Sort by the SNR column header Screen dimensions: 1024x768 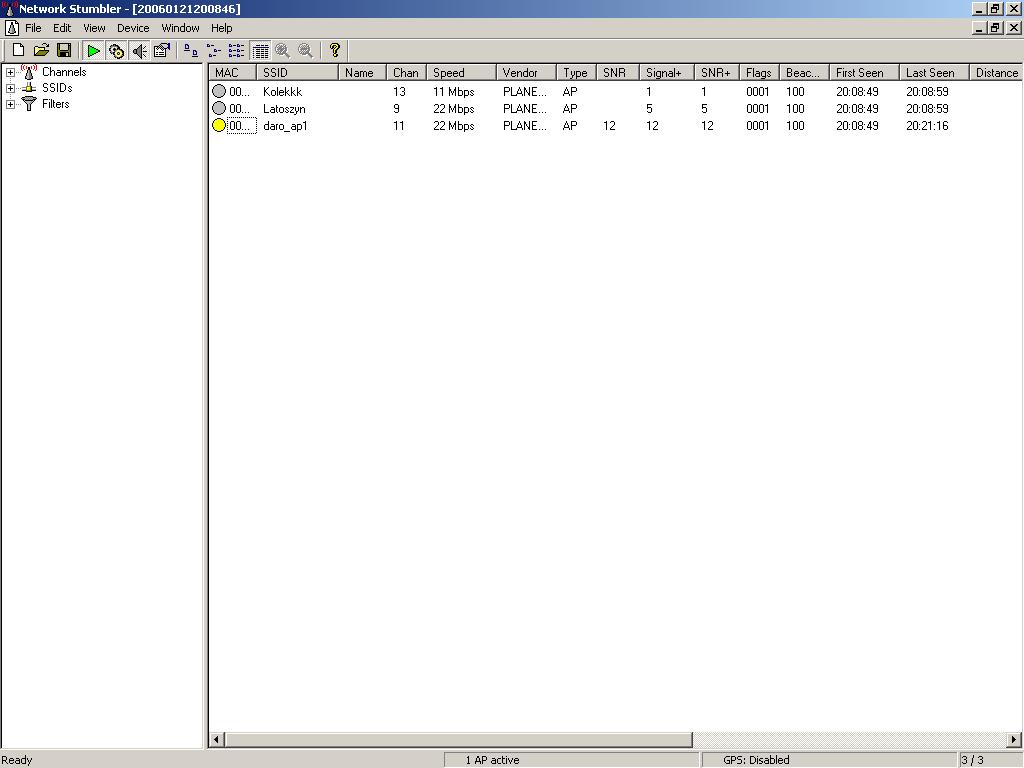coord(618,72)
